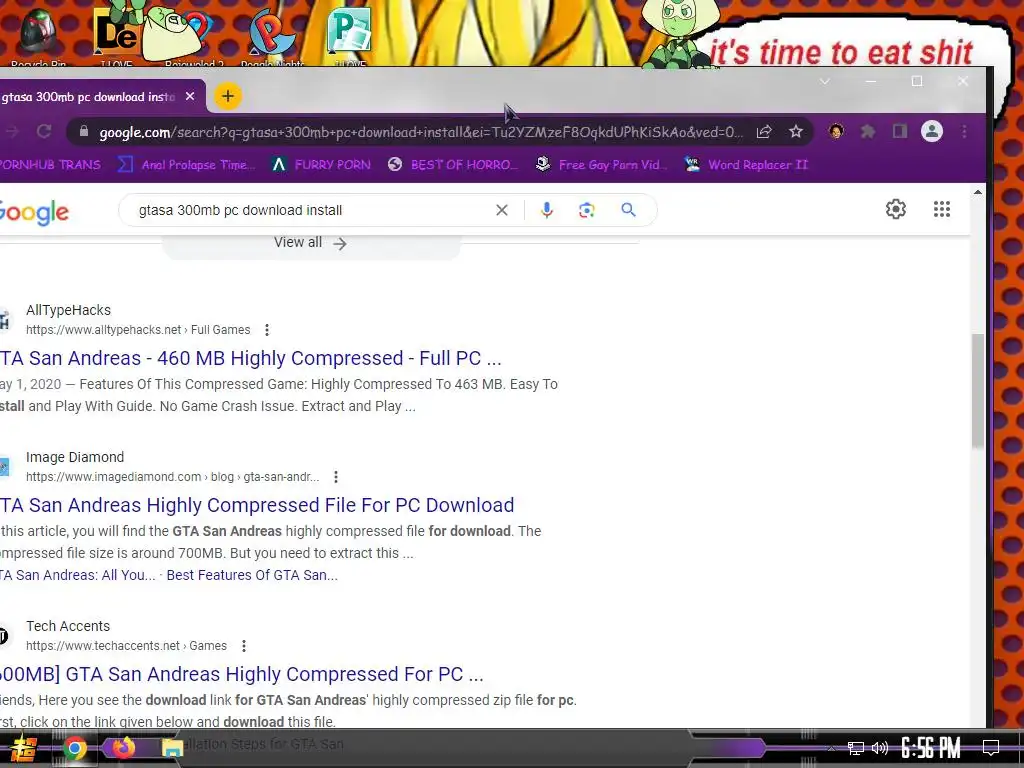
Task: Submit search with magnifier icon
Action: tap(628, 210)
